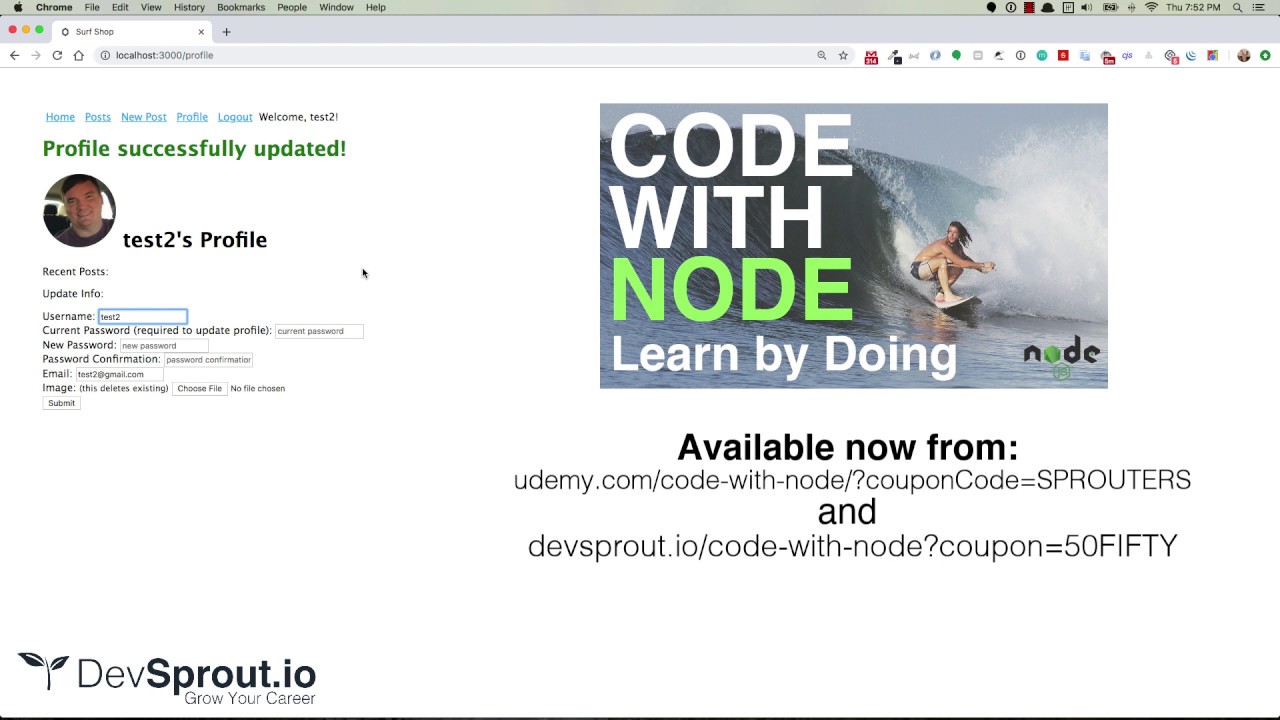Open the battery status menu icon
Image resolution: width=1280 pixels, height=720 pixels.
pos(1110,7)
